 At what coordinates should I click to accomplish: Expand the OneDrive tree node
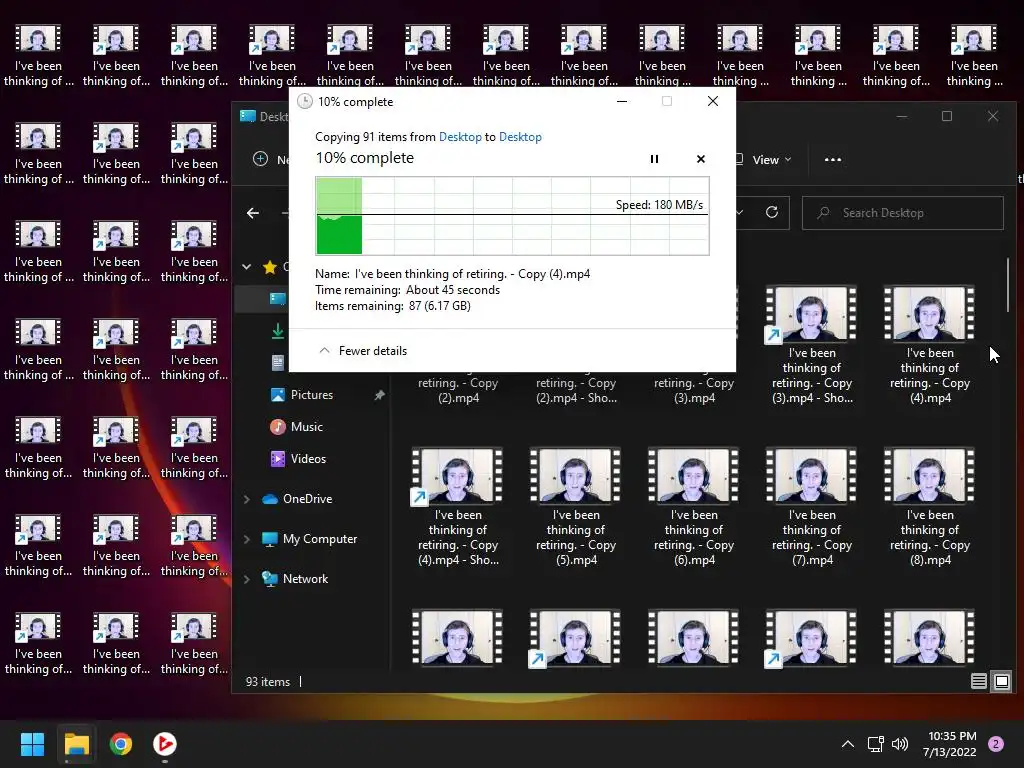[x=247, y=499]
